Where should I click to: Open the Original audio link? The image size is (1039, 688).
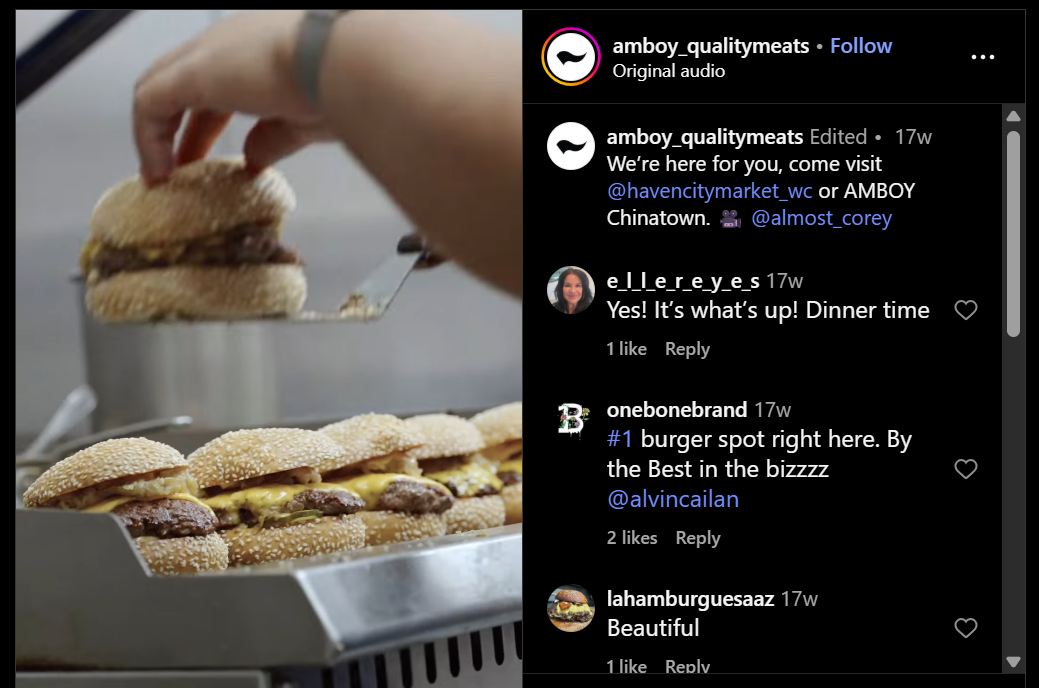pos(669,71)
